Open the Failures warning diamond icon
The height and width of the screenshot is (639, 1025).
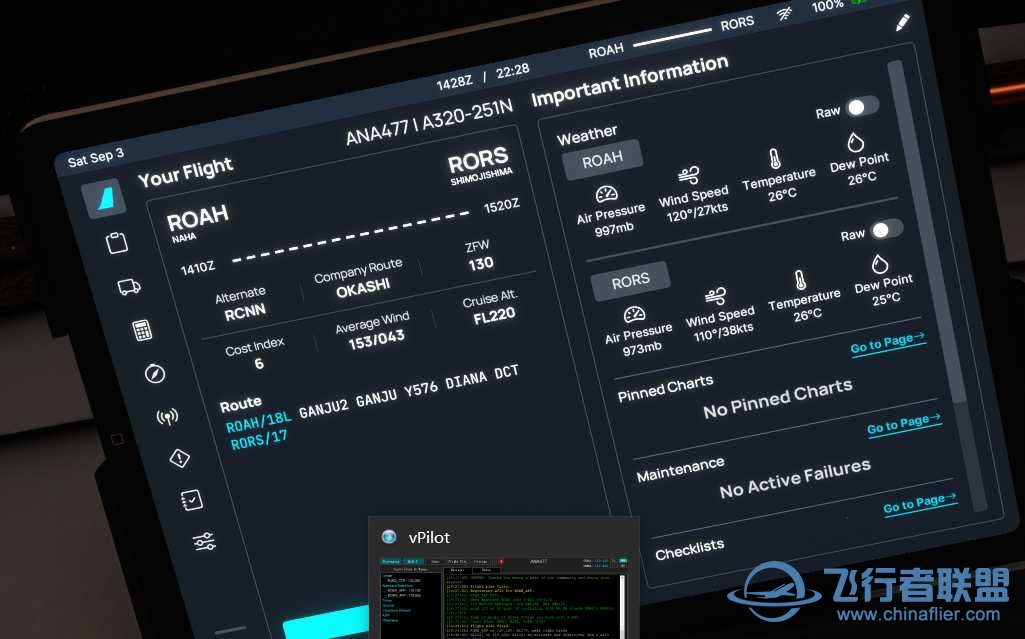click(179, 459)
